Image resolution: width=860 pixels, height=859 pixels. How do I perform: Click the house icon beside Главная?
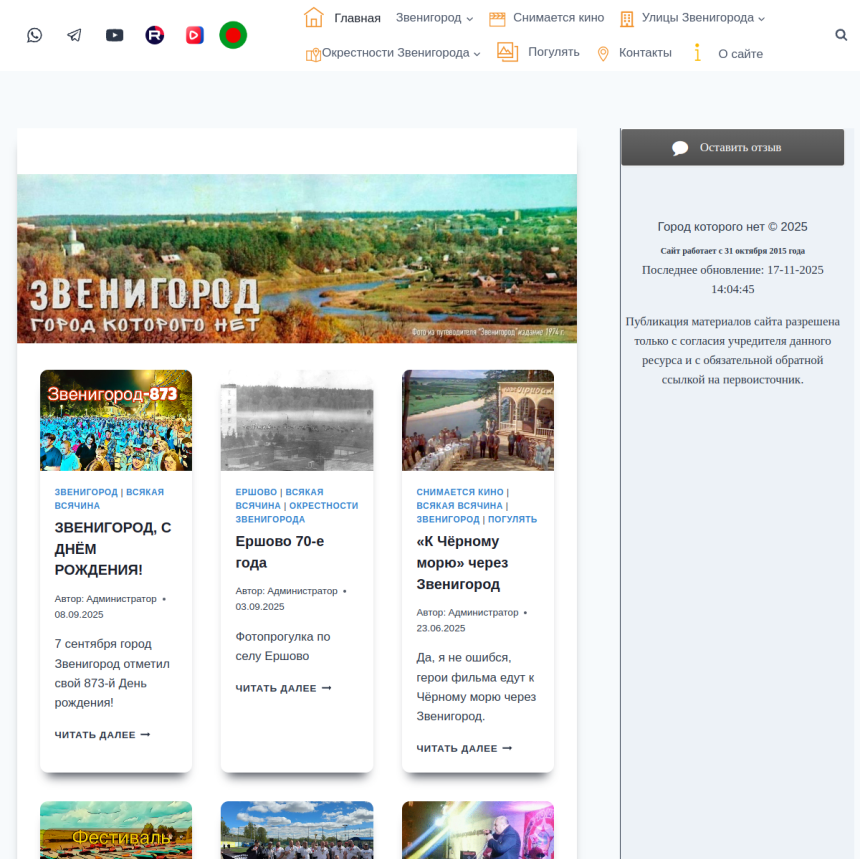pos(314,18)
